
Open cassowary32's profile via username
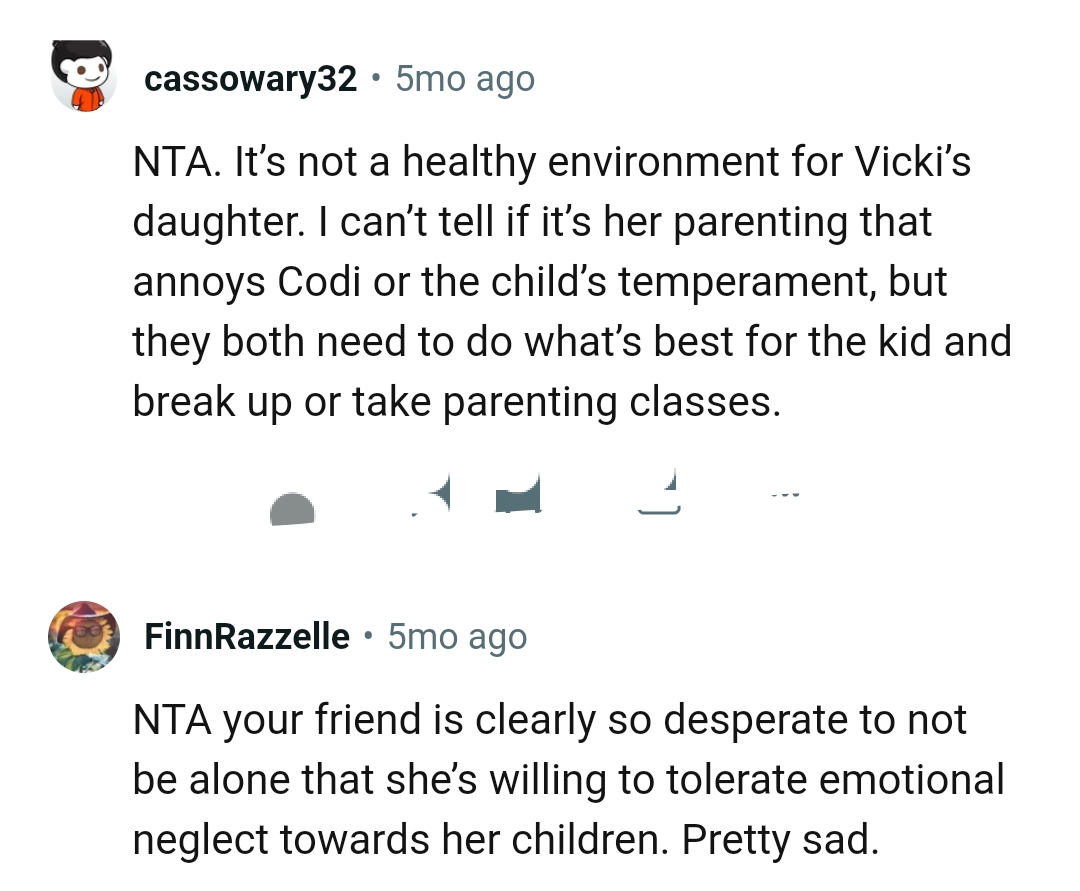click(251, 78)
